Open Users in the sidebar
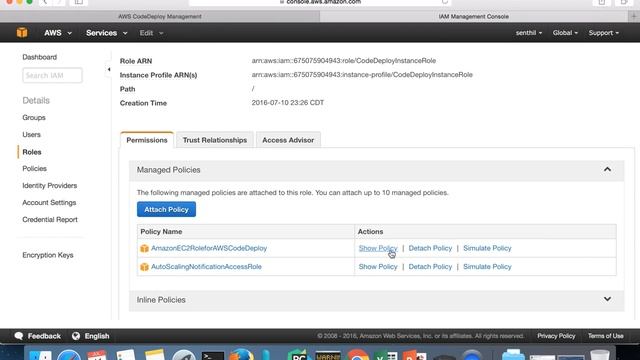 [31, 135]
